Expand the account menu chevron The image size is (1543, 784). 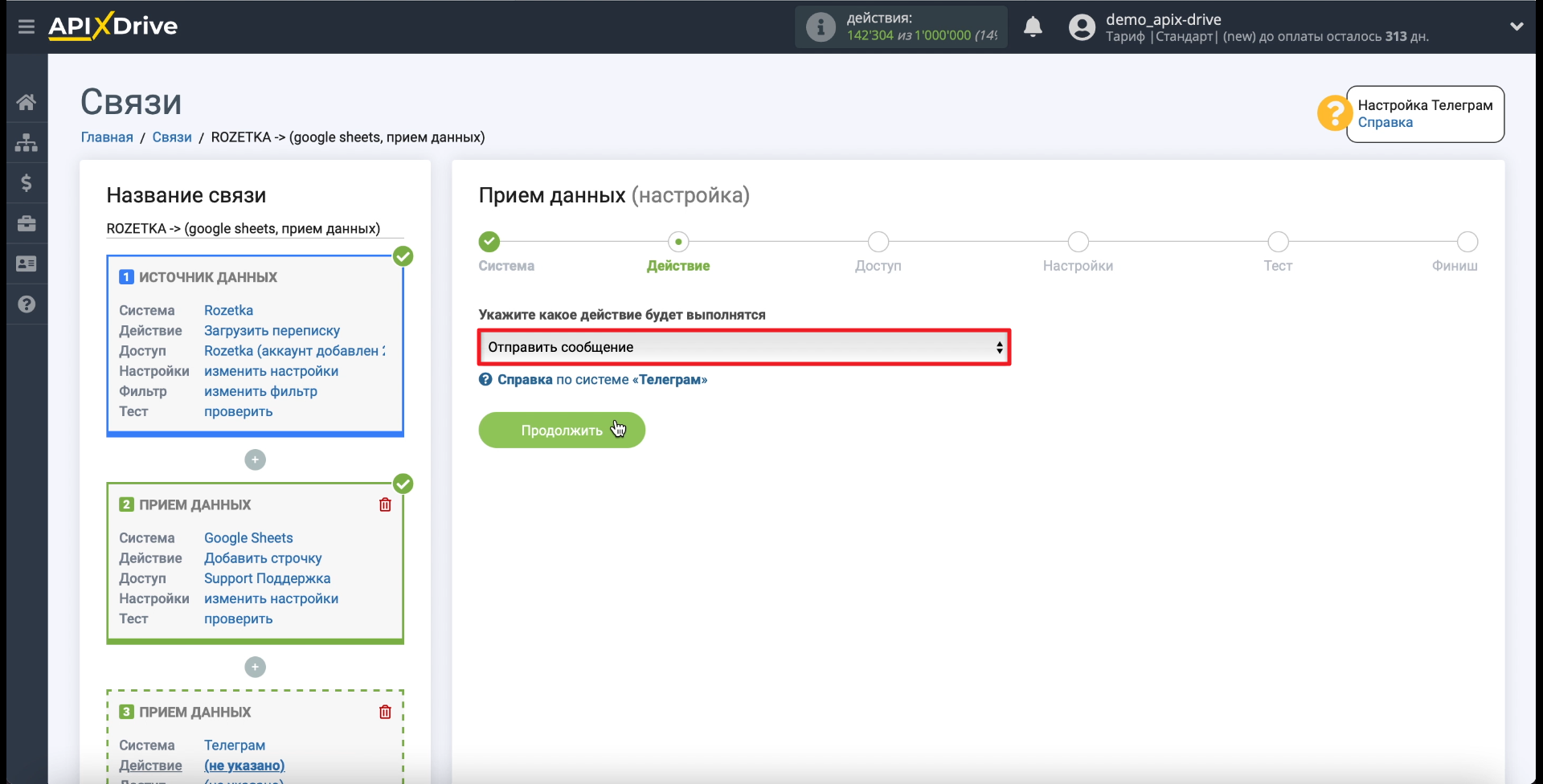1516,27
